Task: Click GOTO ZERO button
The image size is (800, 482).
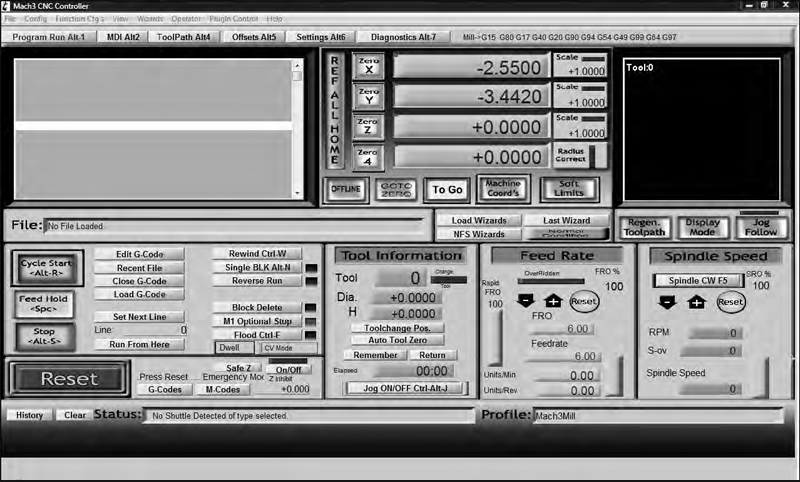Action: (396, 190)
